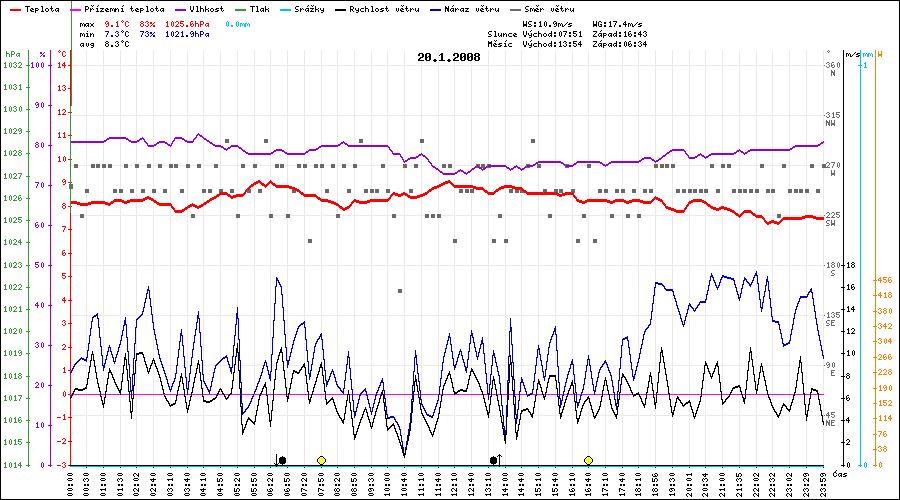Click the 1032 pressure axis value
The height and width of the screenshot is (500, 900).
13,65
